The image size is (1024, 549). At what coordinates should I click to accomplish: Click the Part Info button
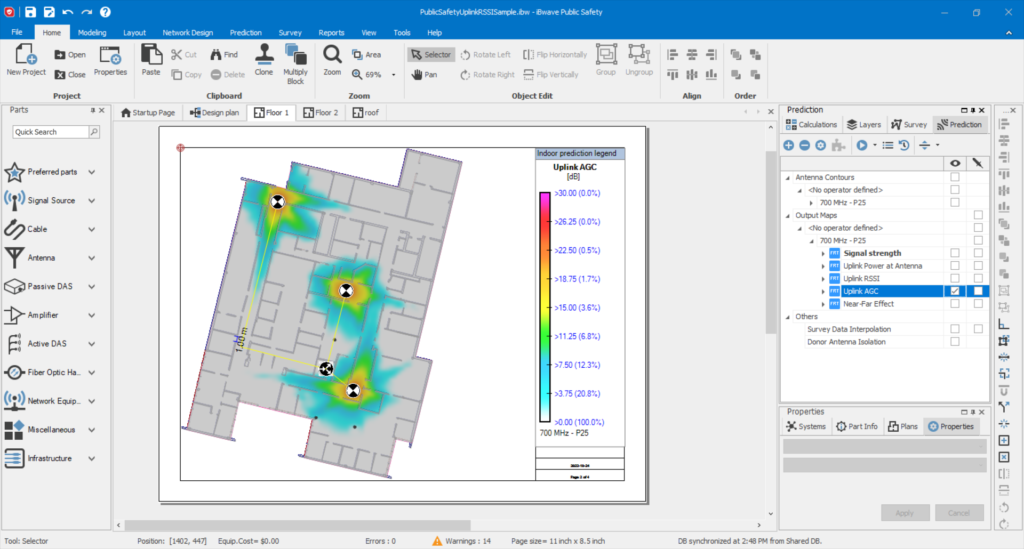(856, 426)
